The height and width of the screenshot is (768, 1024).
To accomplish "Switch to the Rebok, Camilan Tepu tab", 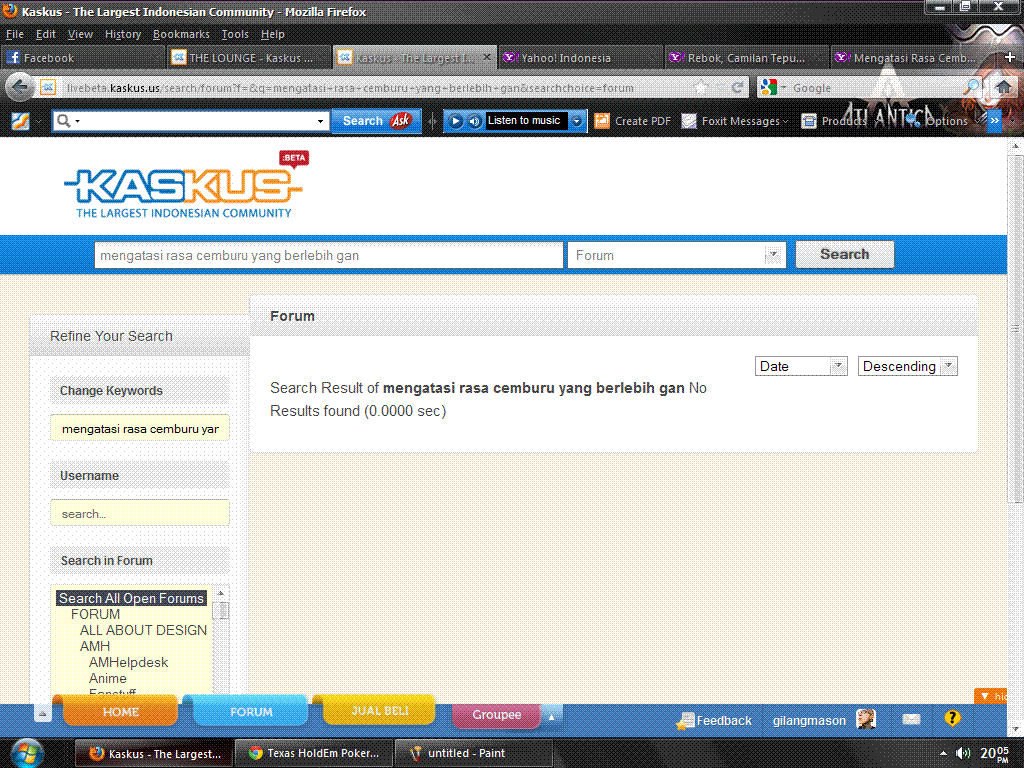I will click(746, 57).
